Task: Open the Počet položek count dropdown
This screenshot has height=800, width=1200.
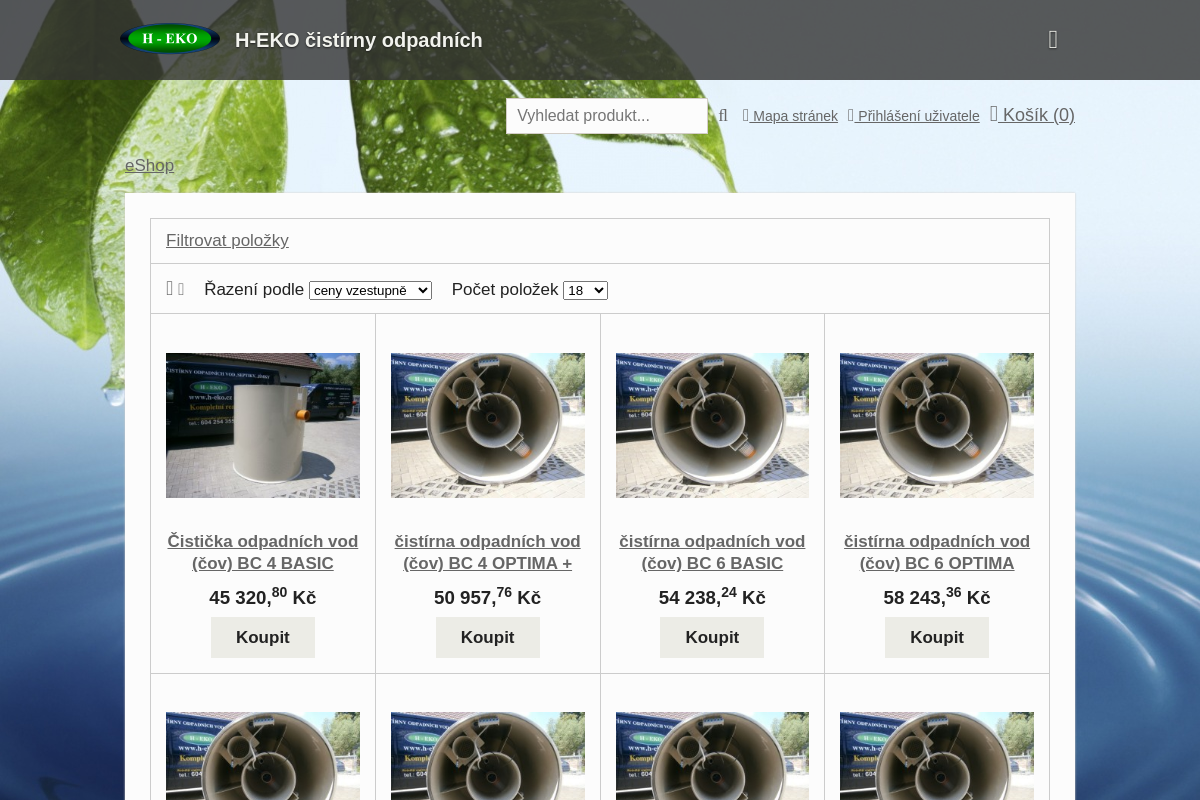Action: click(x=585, y=290)
